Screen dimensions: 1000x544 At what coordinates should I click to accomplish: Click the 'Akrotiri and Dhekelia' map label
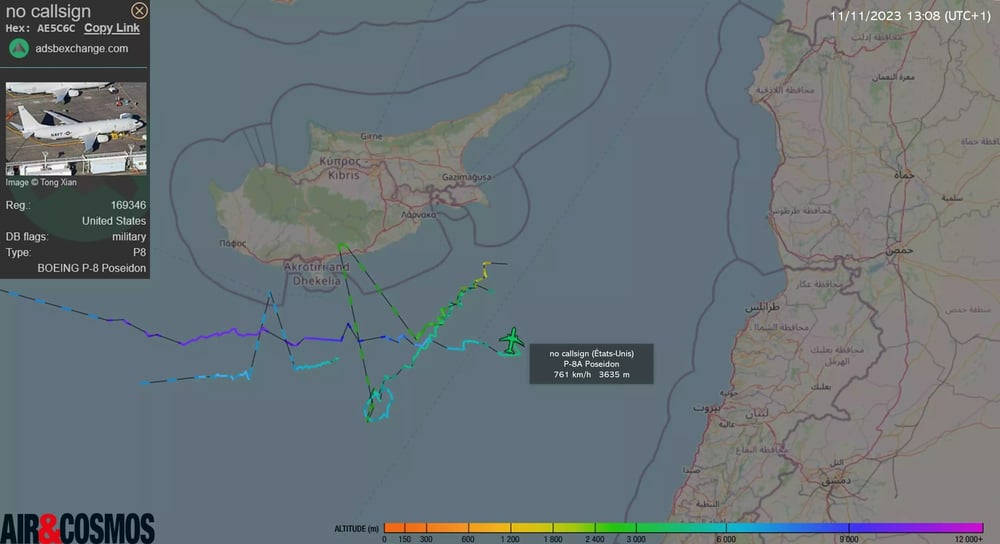coord(317,274)
